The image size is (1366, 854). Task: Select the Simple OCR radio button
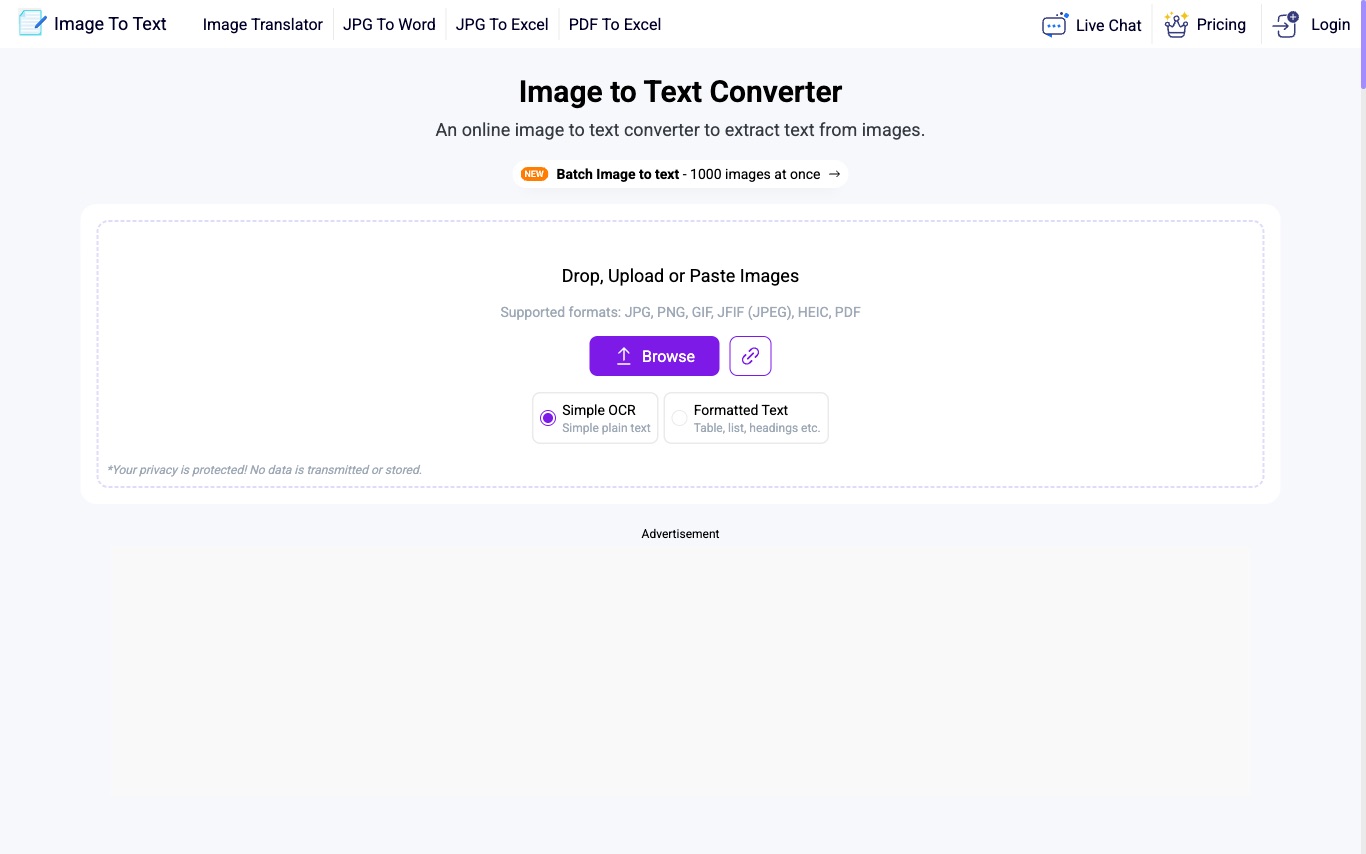(548, 418)
